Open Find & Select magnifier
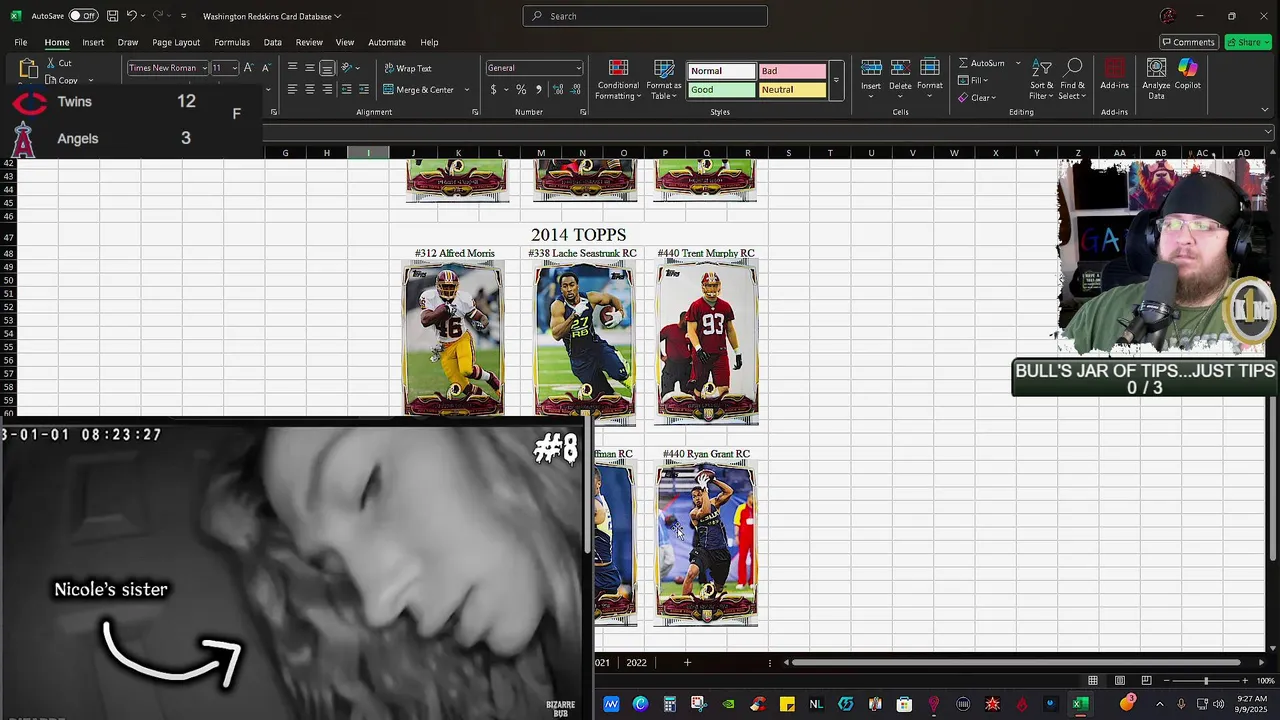The width and height of the screenshot is (1280, 720). coord(1073,79)
